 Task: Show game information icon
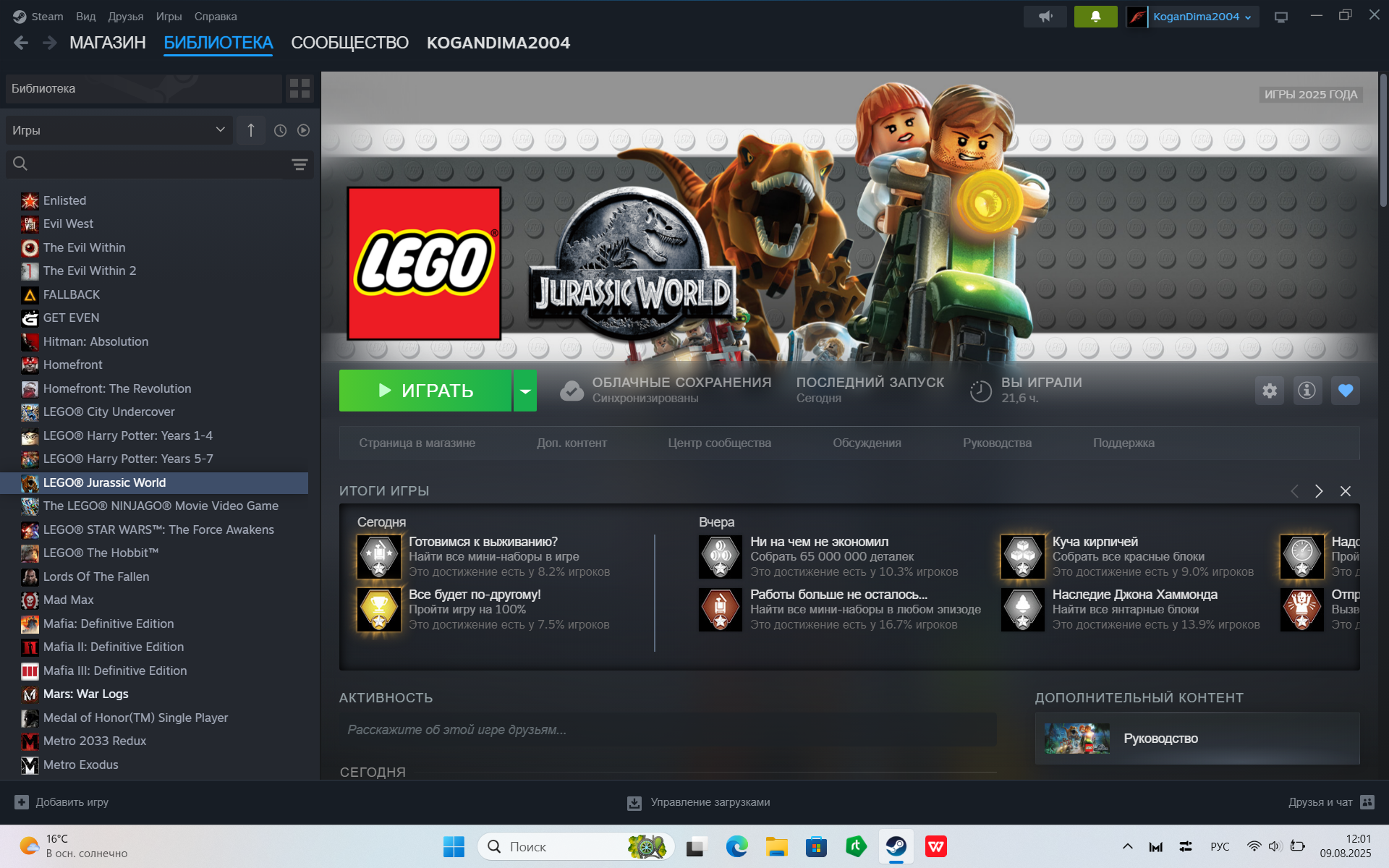(x=1307, y=391)
